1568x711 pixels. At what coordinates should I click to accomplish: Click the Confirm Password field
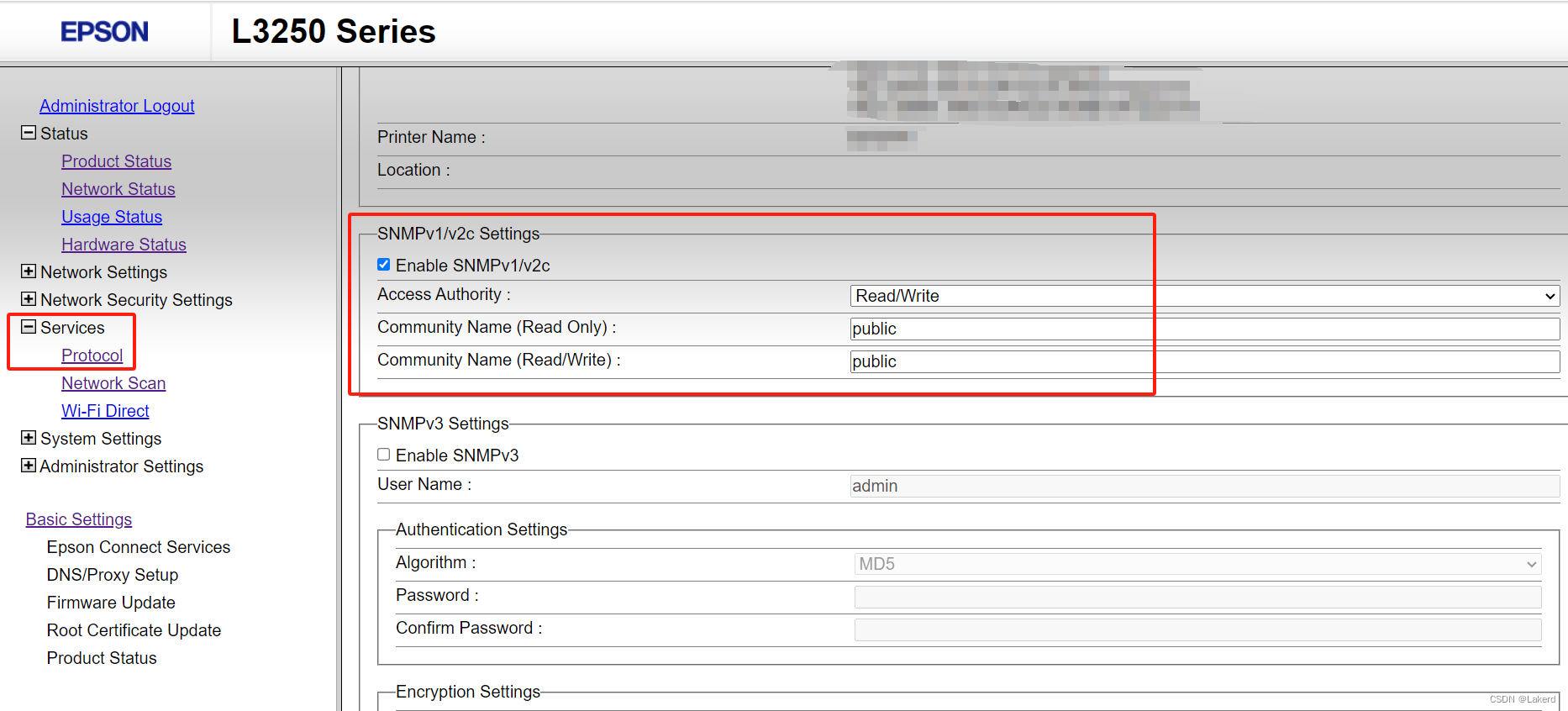tap(1198, 629)
